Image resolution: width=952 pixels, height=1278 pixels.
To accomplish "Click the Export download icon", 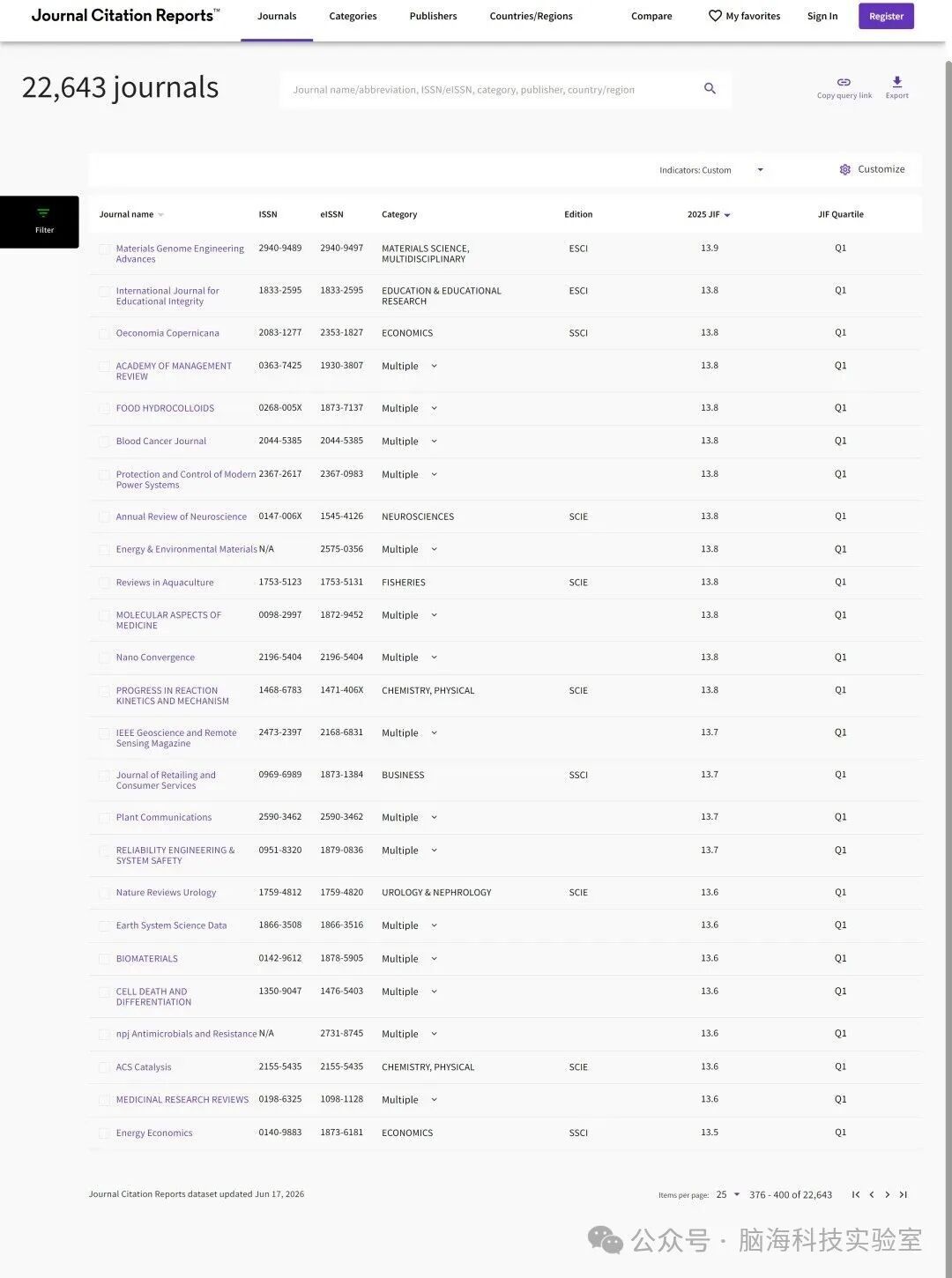I will [x=896, y=82].
